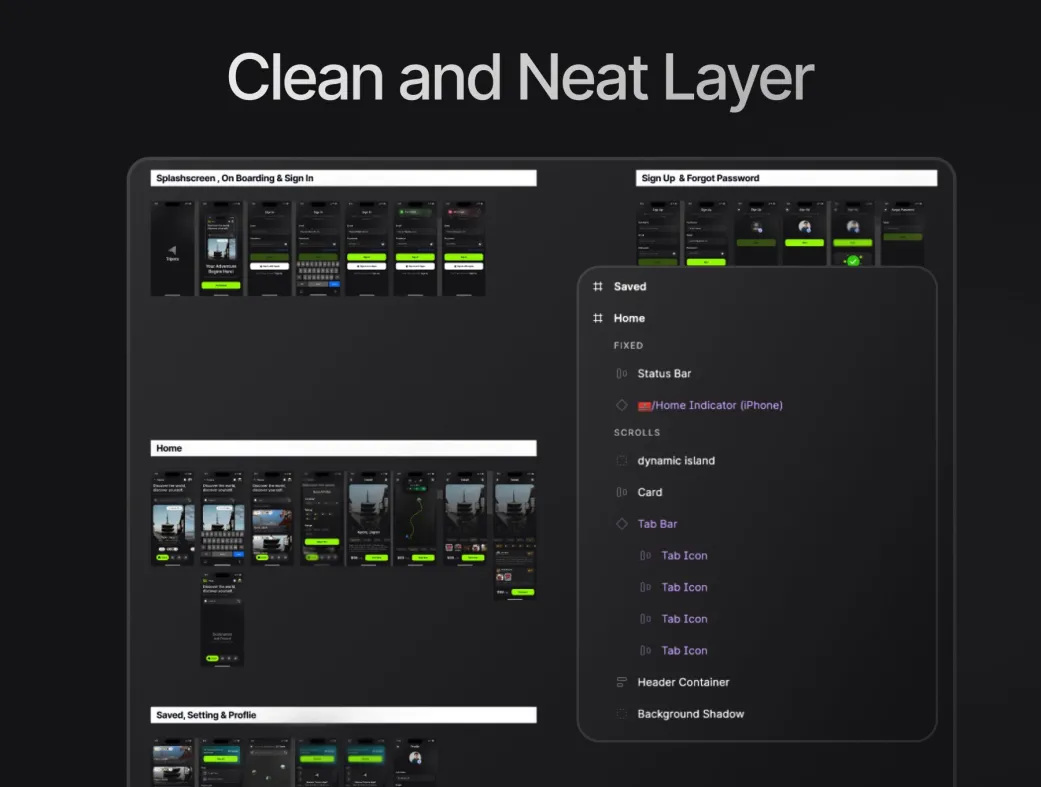Screen dimensions: 1041x787
Task: Click the red flag emoji in the Home Indicator layer name
Action: click(x=644, y=406)
